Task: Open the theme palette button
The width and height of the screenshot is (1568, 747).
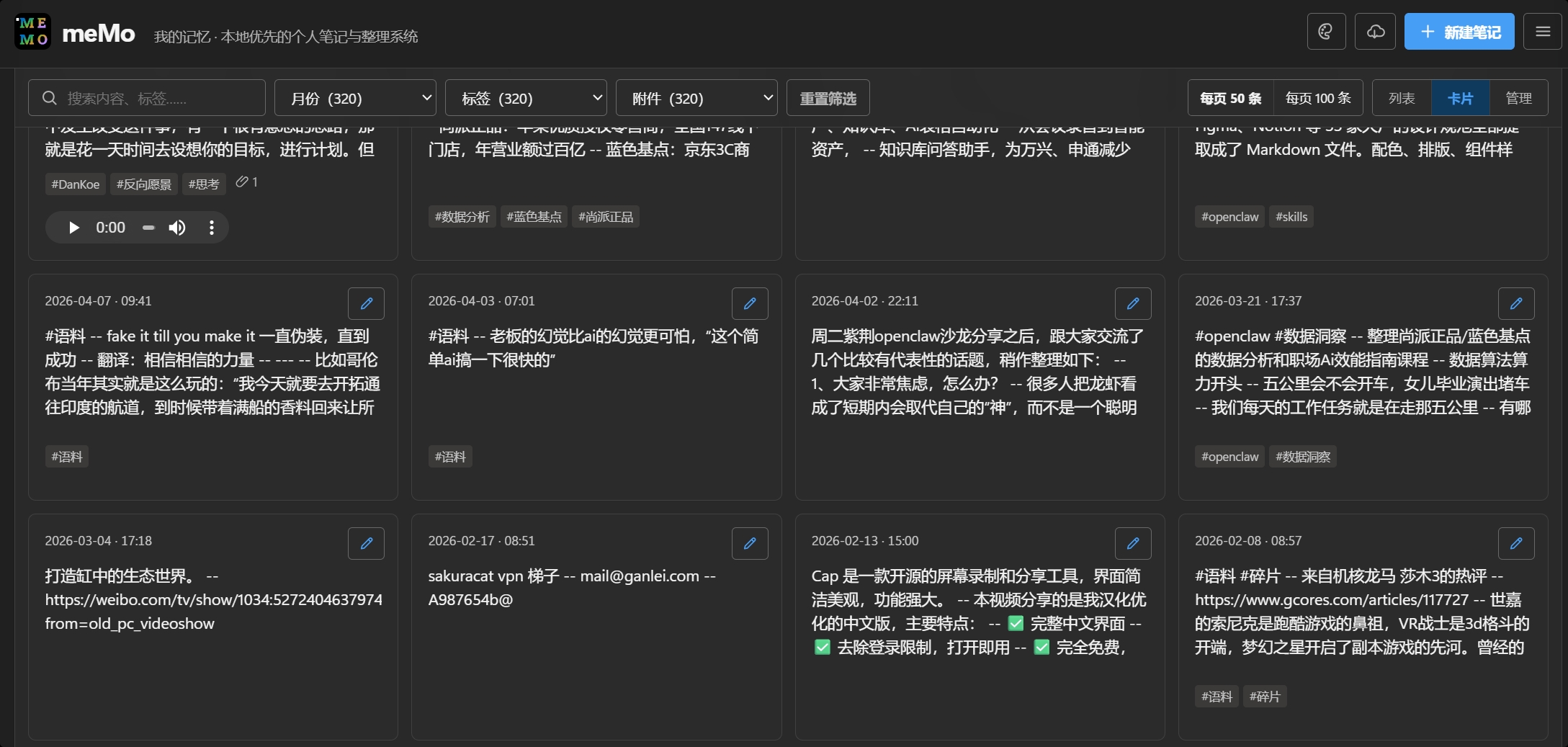Action: 1326,32
